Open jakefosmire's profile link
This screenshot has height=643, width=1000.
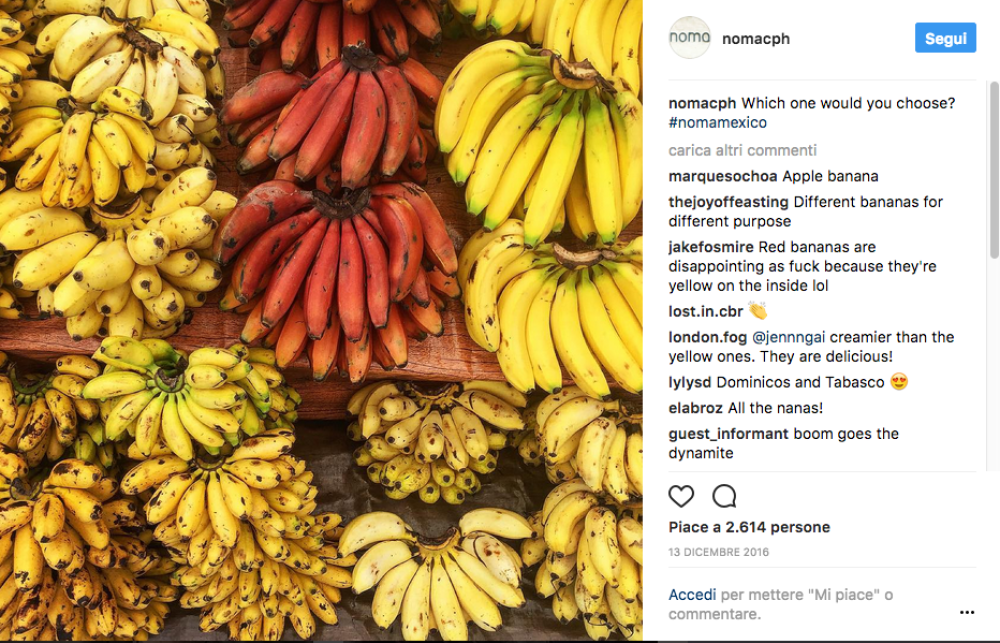tap(711, 247)
